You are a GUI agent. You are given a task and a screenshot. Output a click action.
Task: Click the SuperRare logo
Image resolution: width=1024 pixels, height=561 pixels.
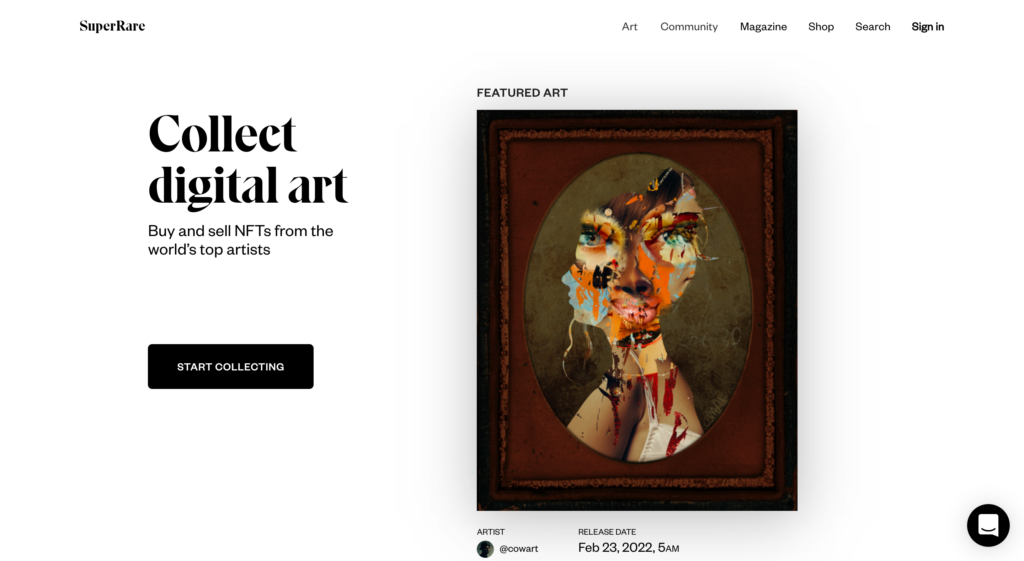(x=112, y=26)
